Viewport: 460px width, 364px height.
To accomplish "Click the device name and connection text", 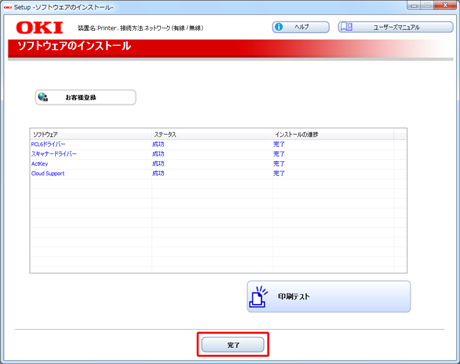I will coord(140,28).
